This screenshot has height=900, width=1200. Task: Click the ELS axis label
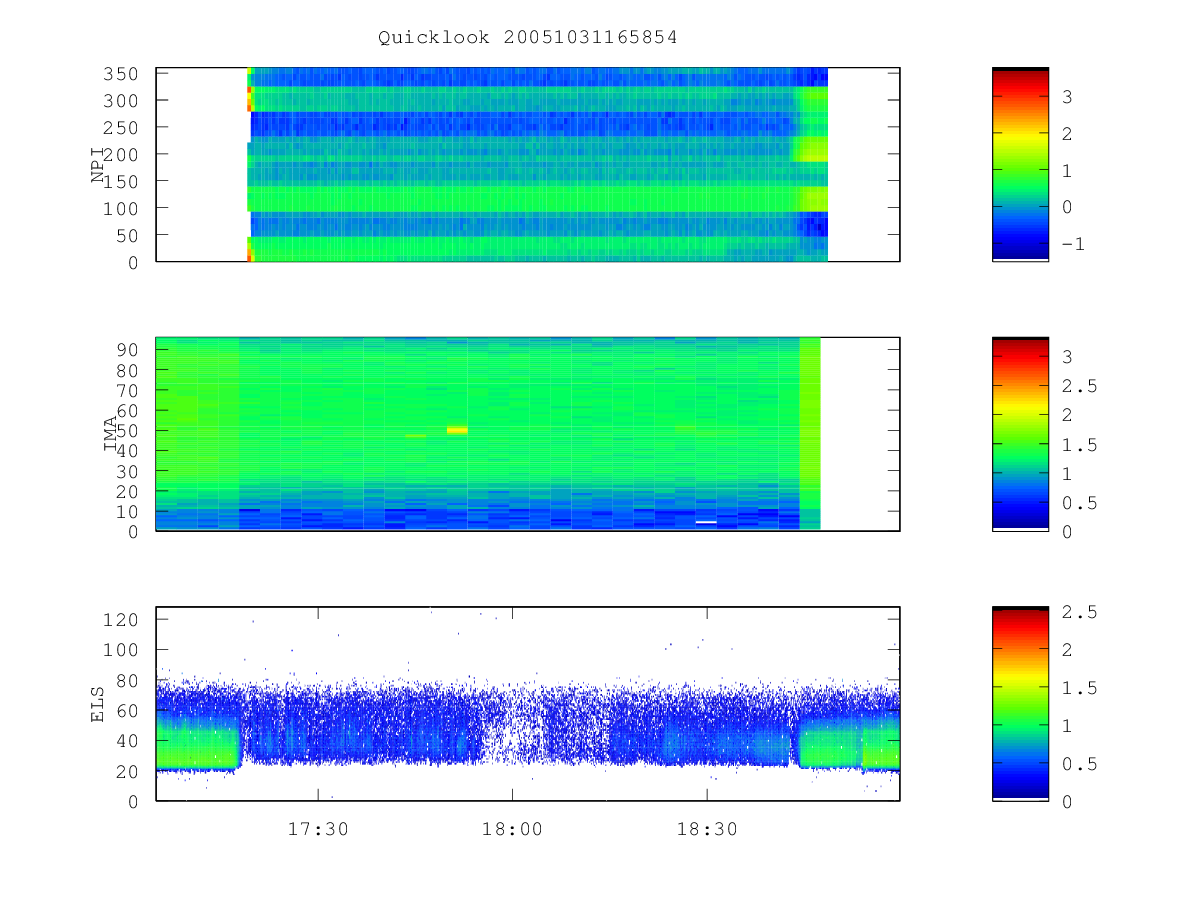[98, 704]
